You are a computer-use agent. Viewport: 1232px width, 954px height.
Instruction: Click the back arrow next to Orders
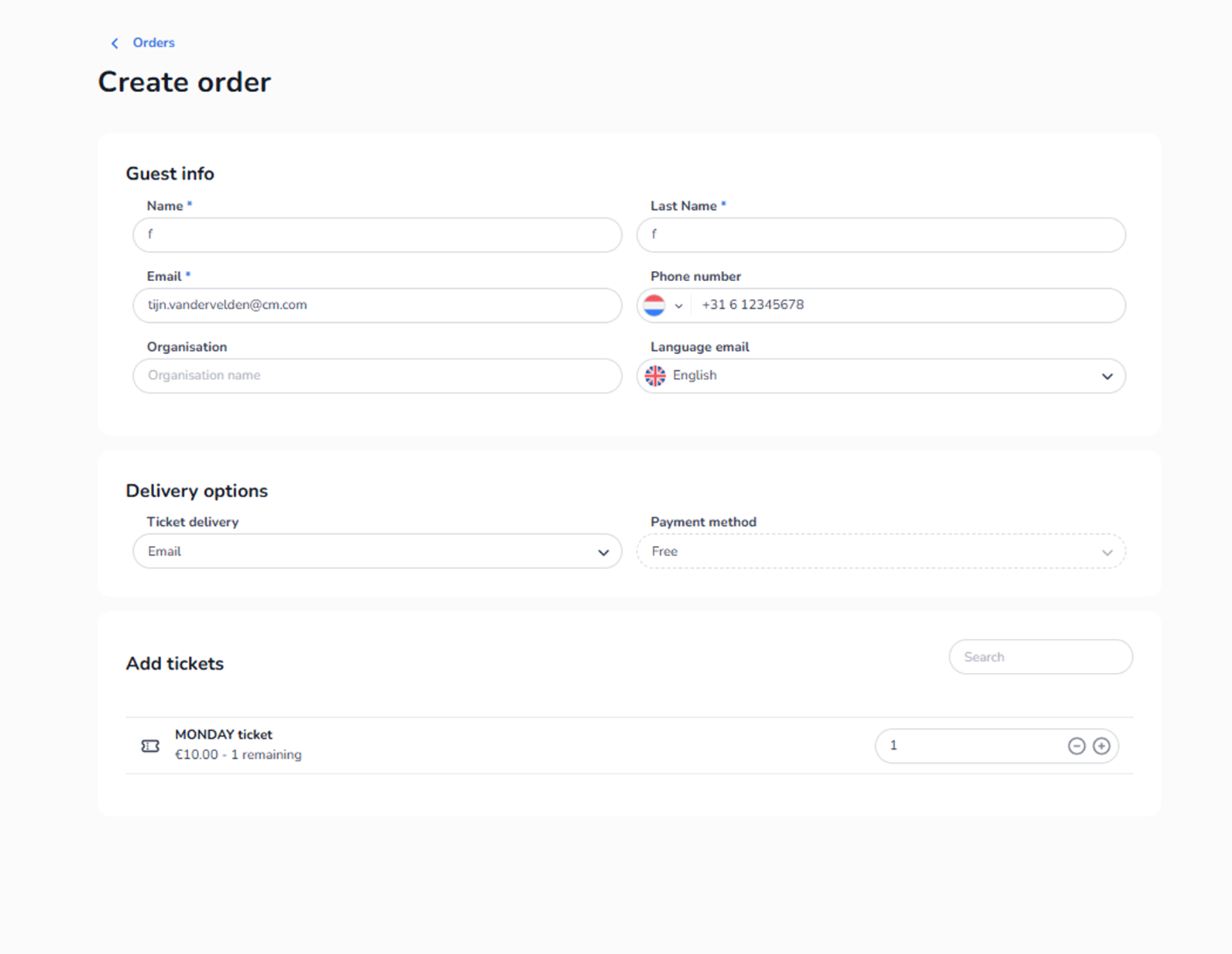point(115,43)
